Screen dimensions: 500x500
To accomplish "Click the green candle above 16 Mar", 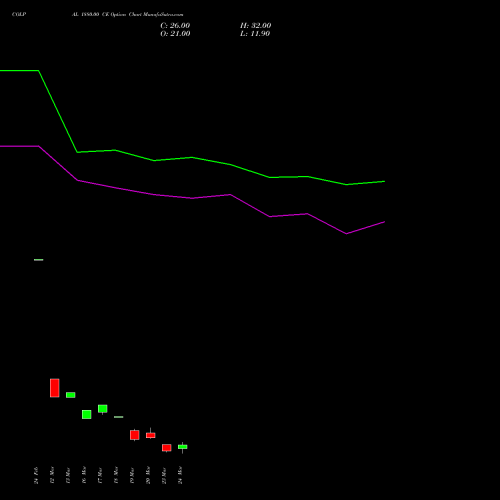I will 87,414.
